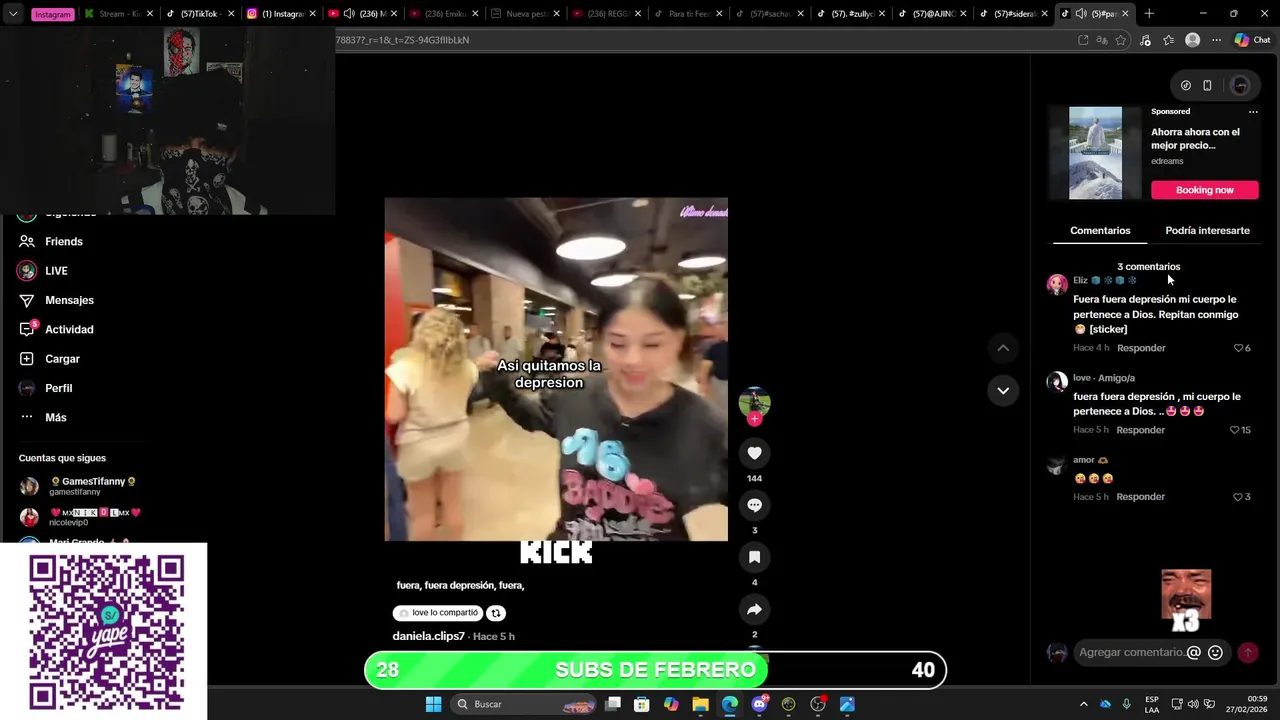Click the Booking now ad button
Viewport: 1280px width, 720px height.
[1204, 190]
